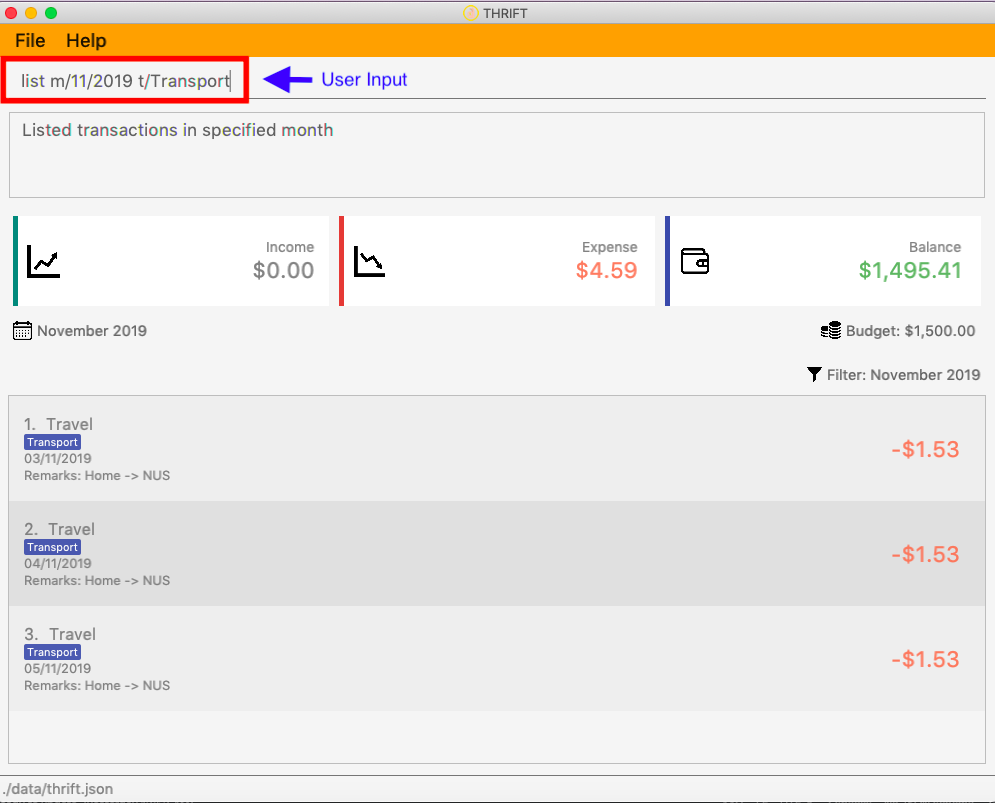
Task: Click the coin stack Budget icon
Action: tap(831, 331)
